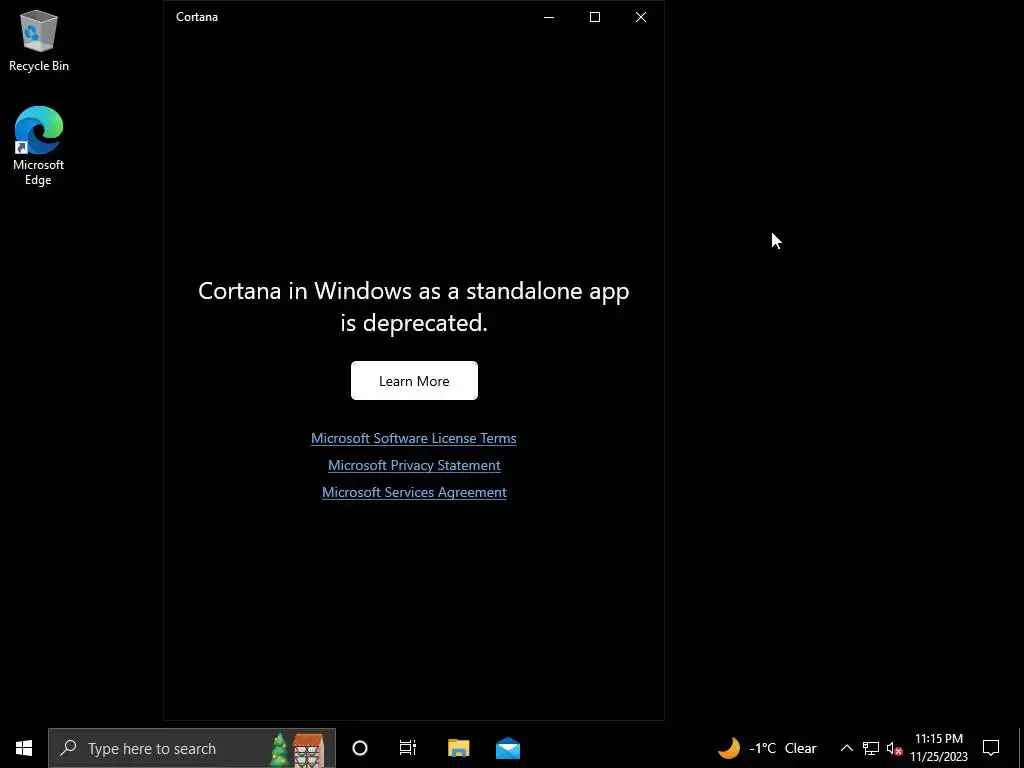Open the network status tray icon
The width and height of the screenshot is (1024, 768).
coord(871,748)
